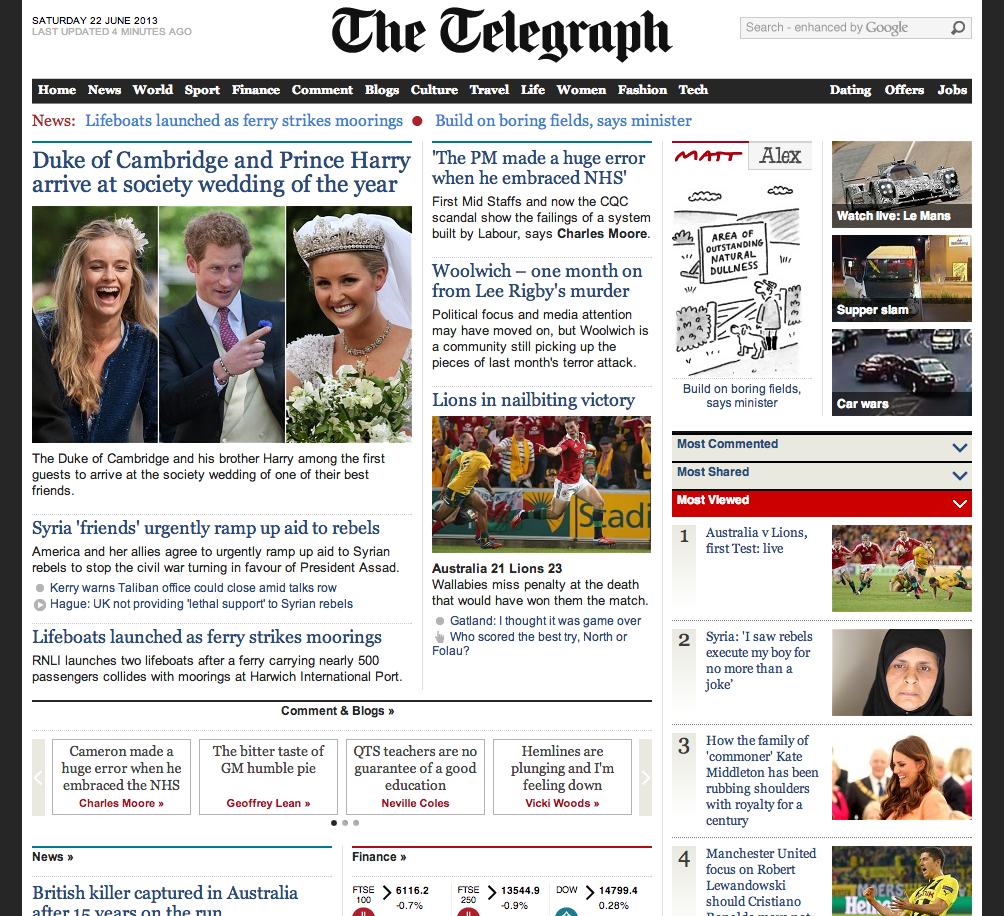The image size is (1004, 916).
Task: Open 'Syria: I saw rebels execute my boy'
Action: click(x=759, y=661)
